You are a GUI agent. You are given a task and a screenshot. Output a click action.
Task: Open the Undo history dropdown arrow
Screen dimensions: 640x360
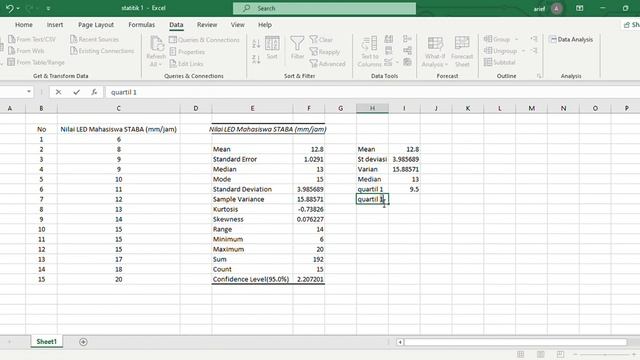pyautogui.click(x=18, y=9)
